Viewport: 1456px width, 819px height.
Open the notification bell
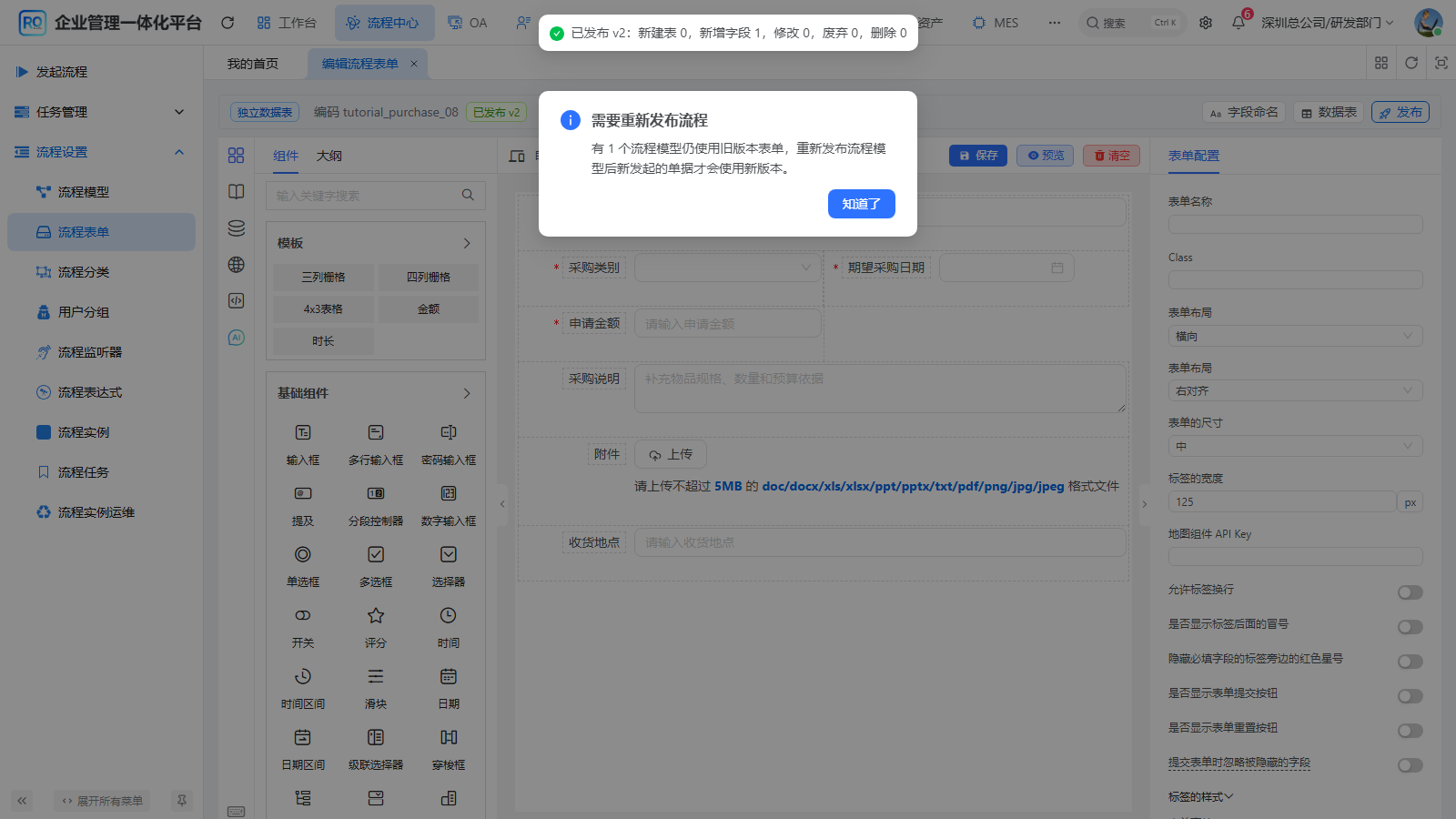(x=1239, y=23)
